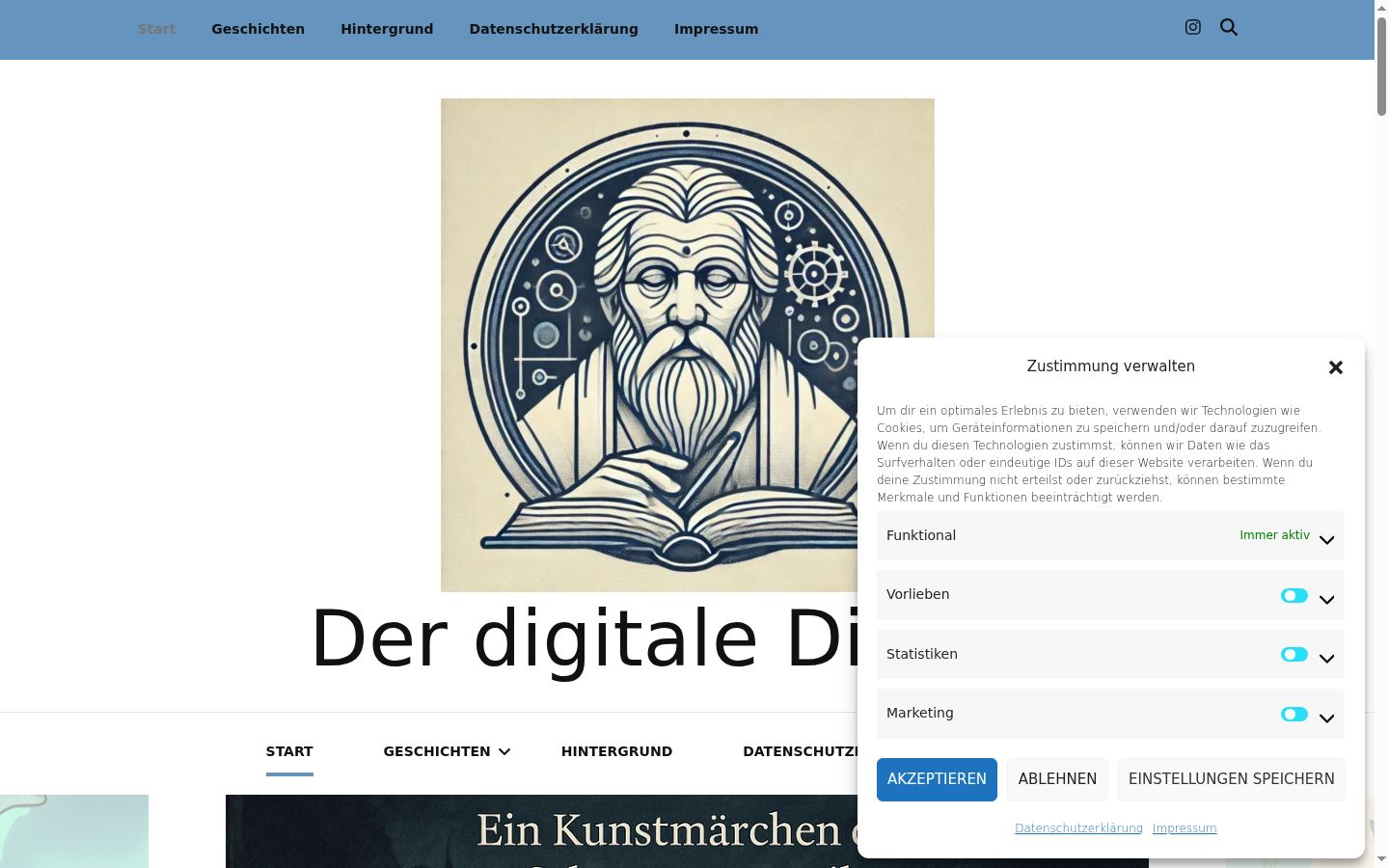Close the Zustimmung verwalten dialog
The height and width of the screenshot is (868, 1389).
1336,367
